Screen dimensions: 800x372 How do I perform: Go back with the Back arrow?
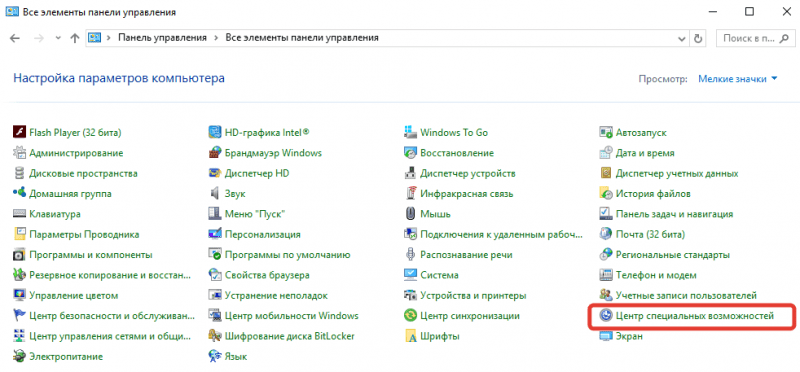click(15, 38)
